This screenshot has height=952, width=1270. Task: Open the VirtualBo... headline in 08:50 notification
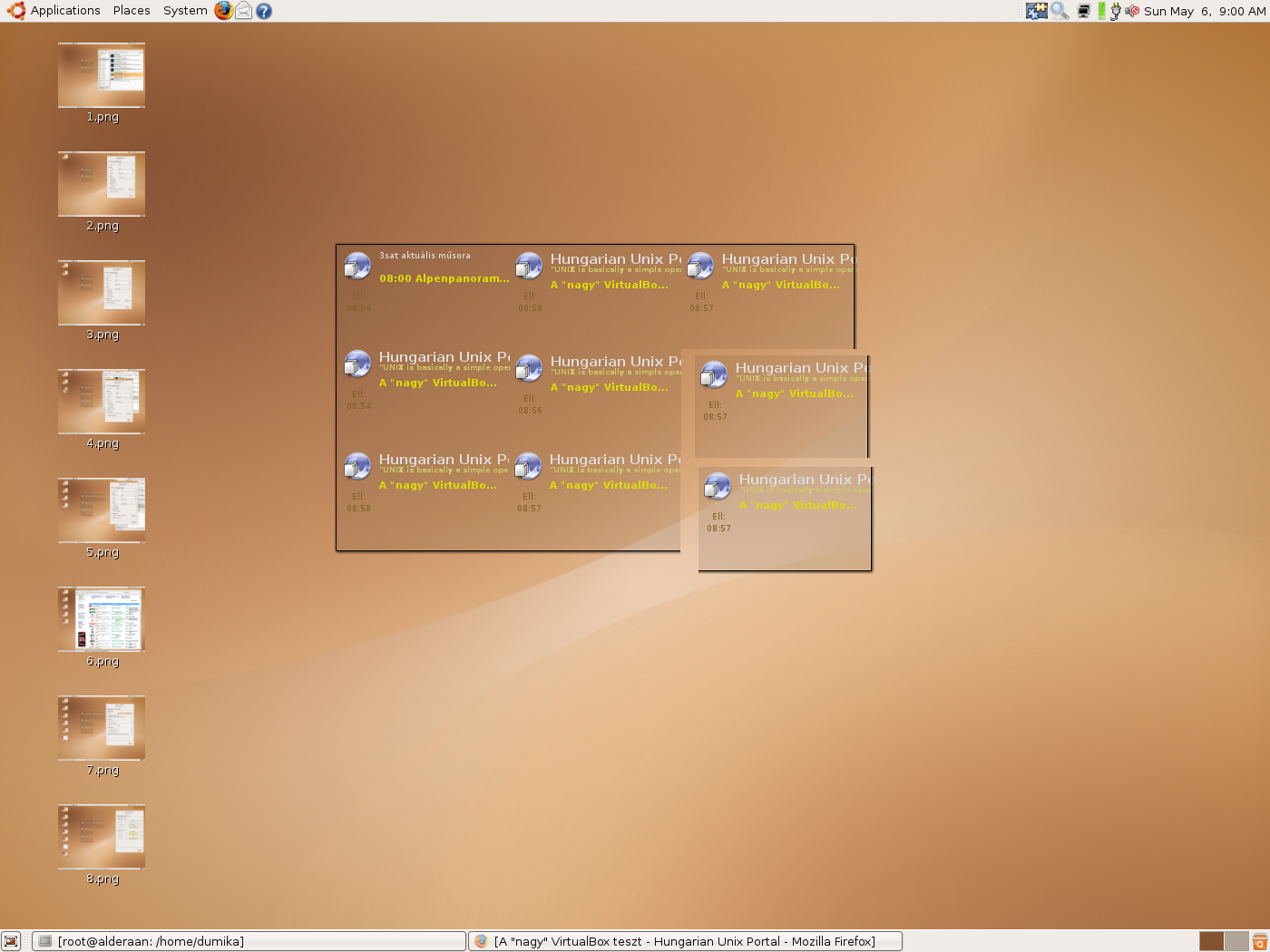(610, 285)
